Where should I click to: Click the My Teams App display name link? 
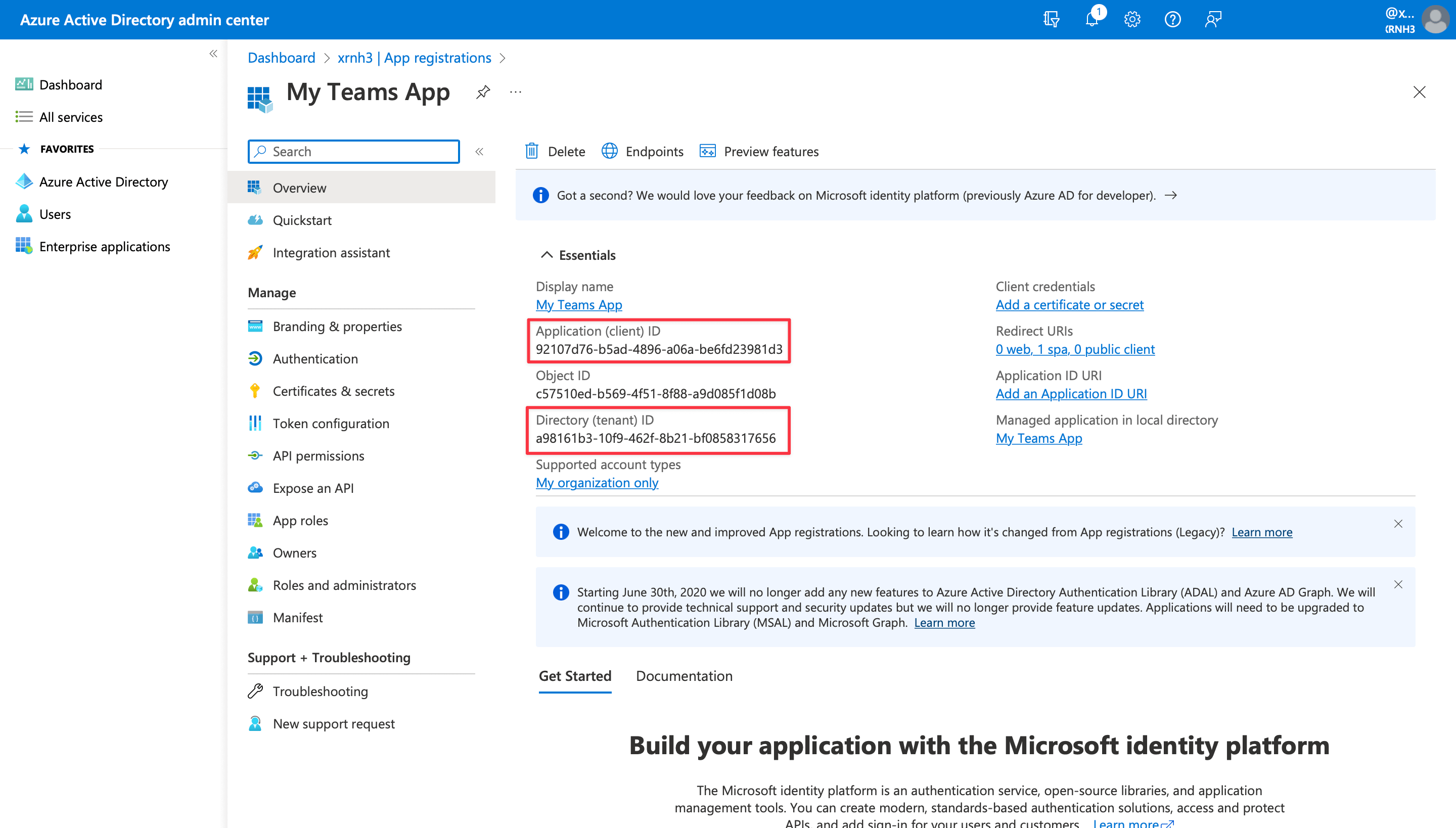point(579,305)
